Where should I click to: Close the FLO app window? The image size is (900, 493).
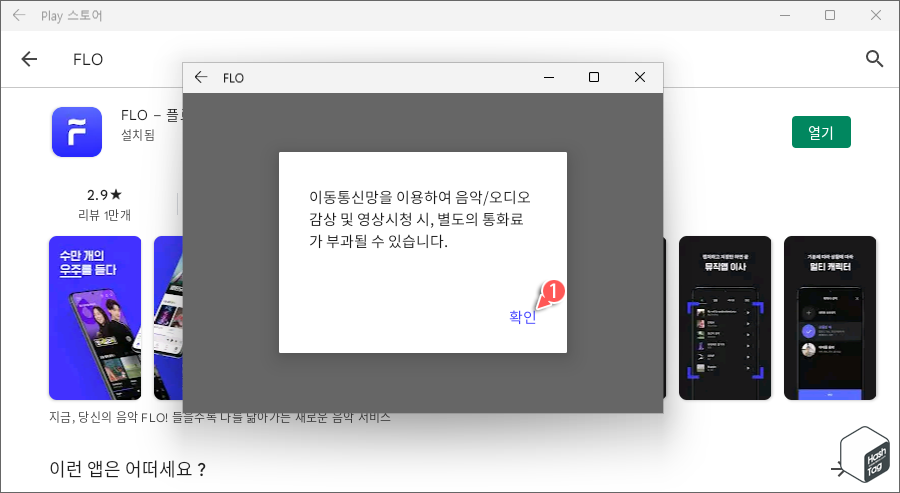(640, 77)
